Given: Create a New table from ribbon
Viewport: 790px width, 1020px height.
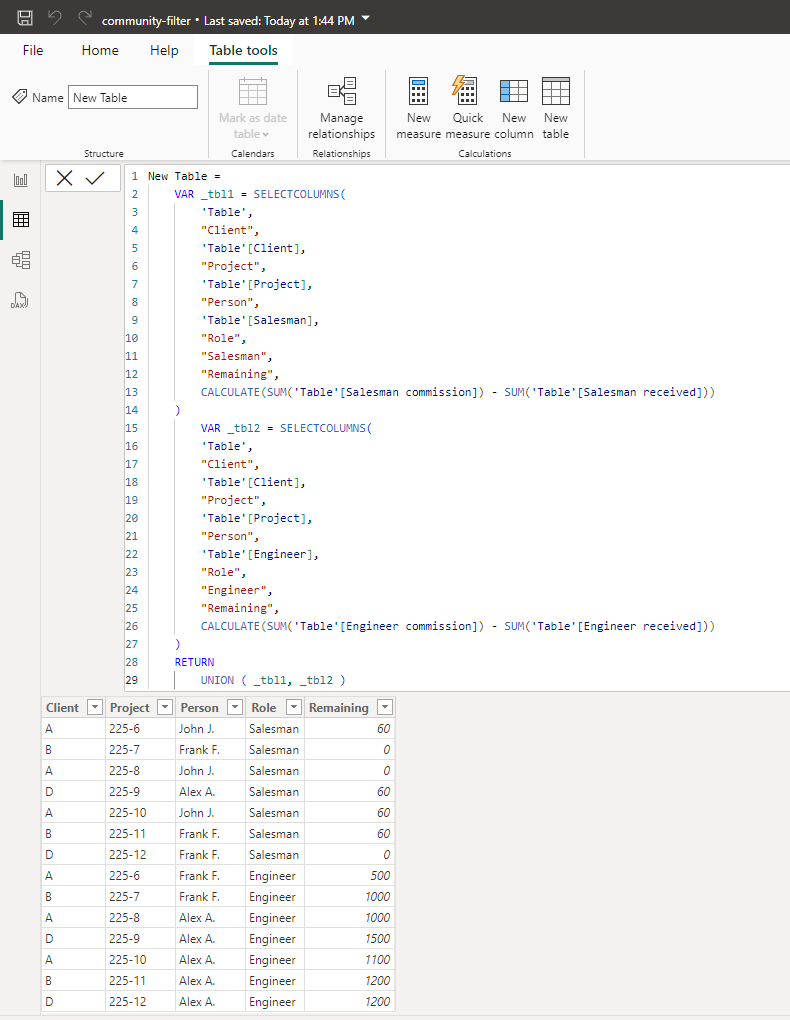Looking at the screenshot, I should coord(556,108).
